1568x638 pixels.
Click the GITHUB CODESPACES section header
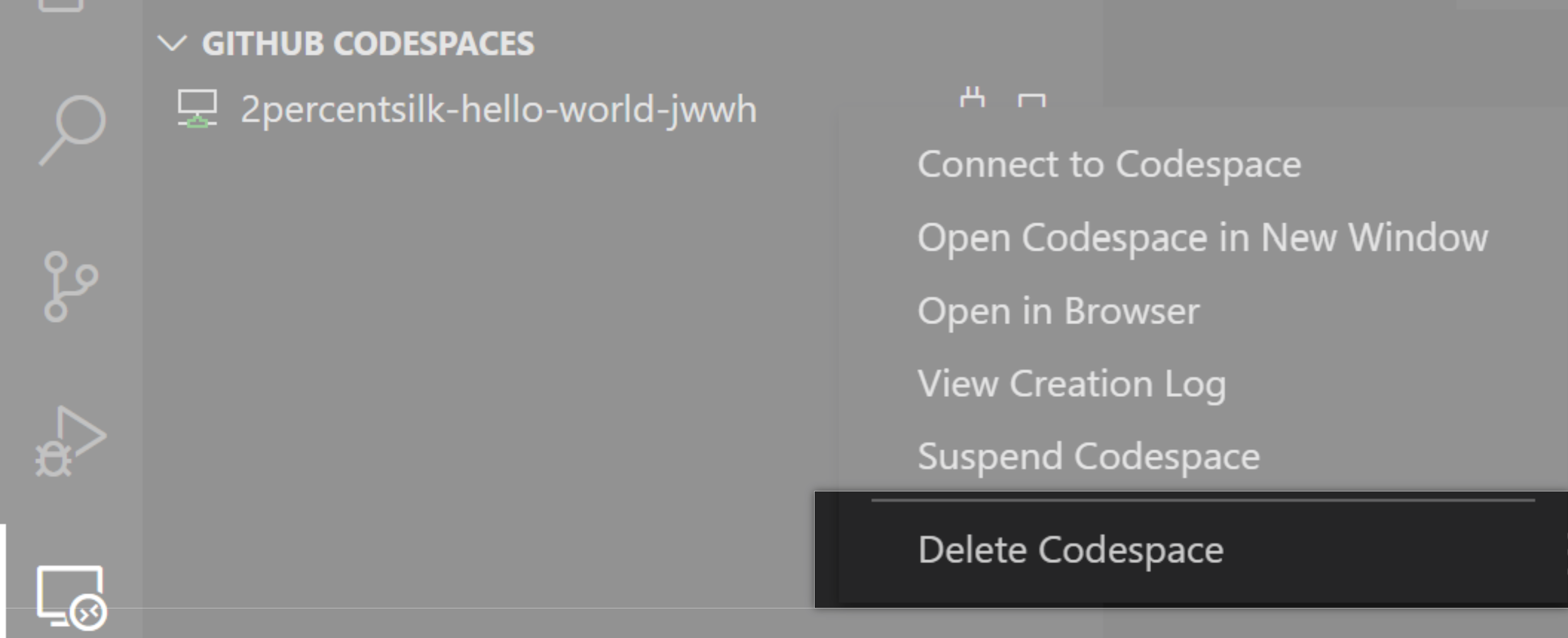368,43
